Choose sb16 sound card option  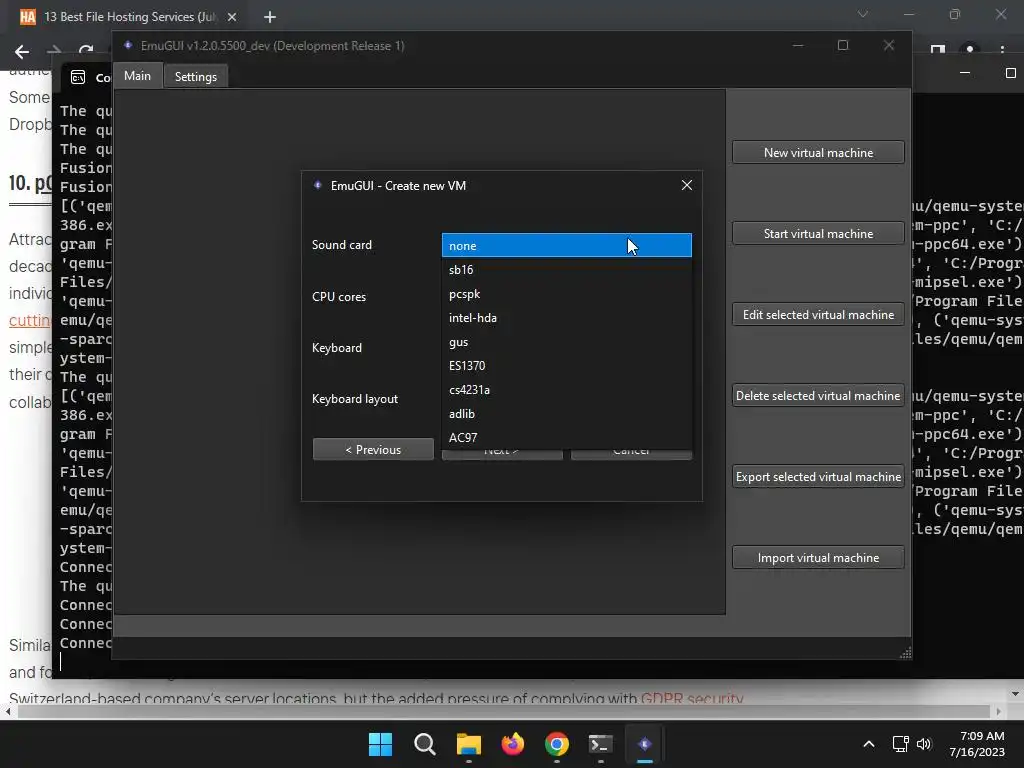566,270
